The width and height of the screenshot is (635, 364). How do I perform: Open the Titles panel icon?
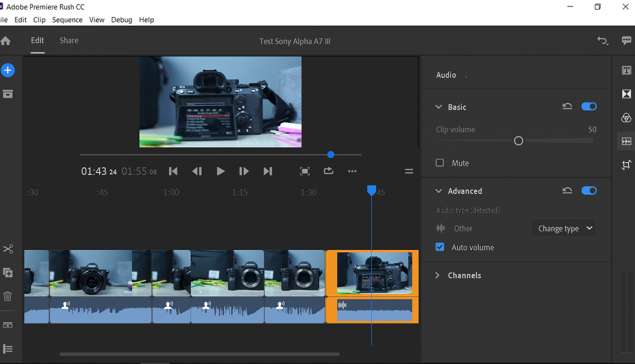click(x=626, y=70)
